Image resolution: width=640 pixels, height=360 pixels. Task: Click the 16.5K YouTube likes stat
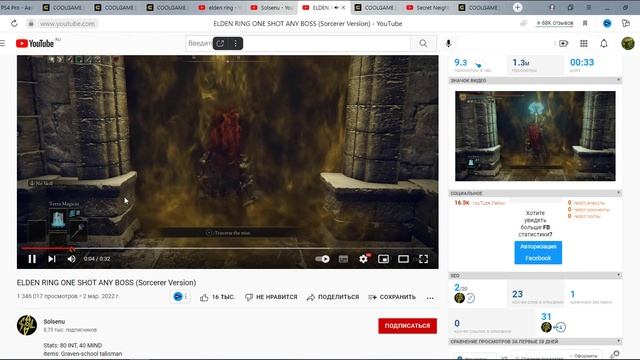480,203
